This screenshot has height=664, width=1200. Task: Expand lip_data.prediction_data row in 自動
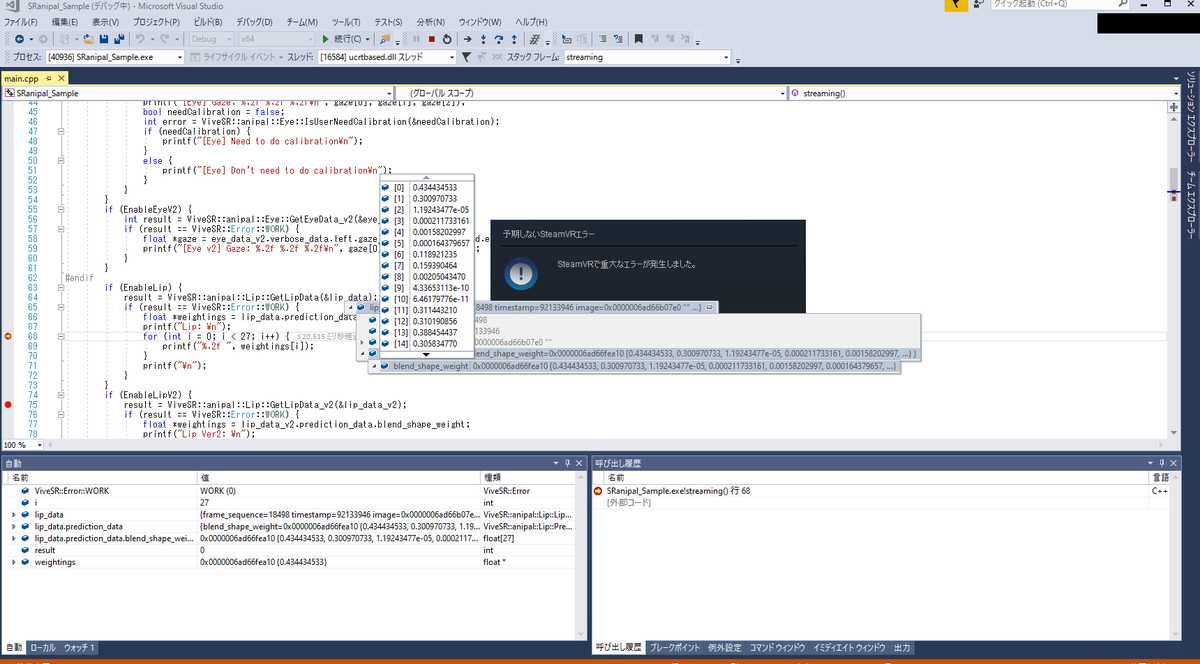click(x=13, y=526)
